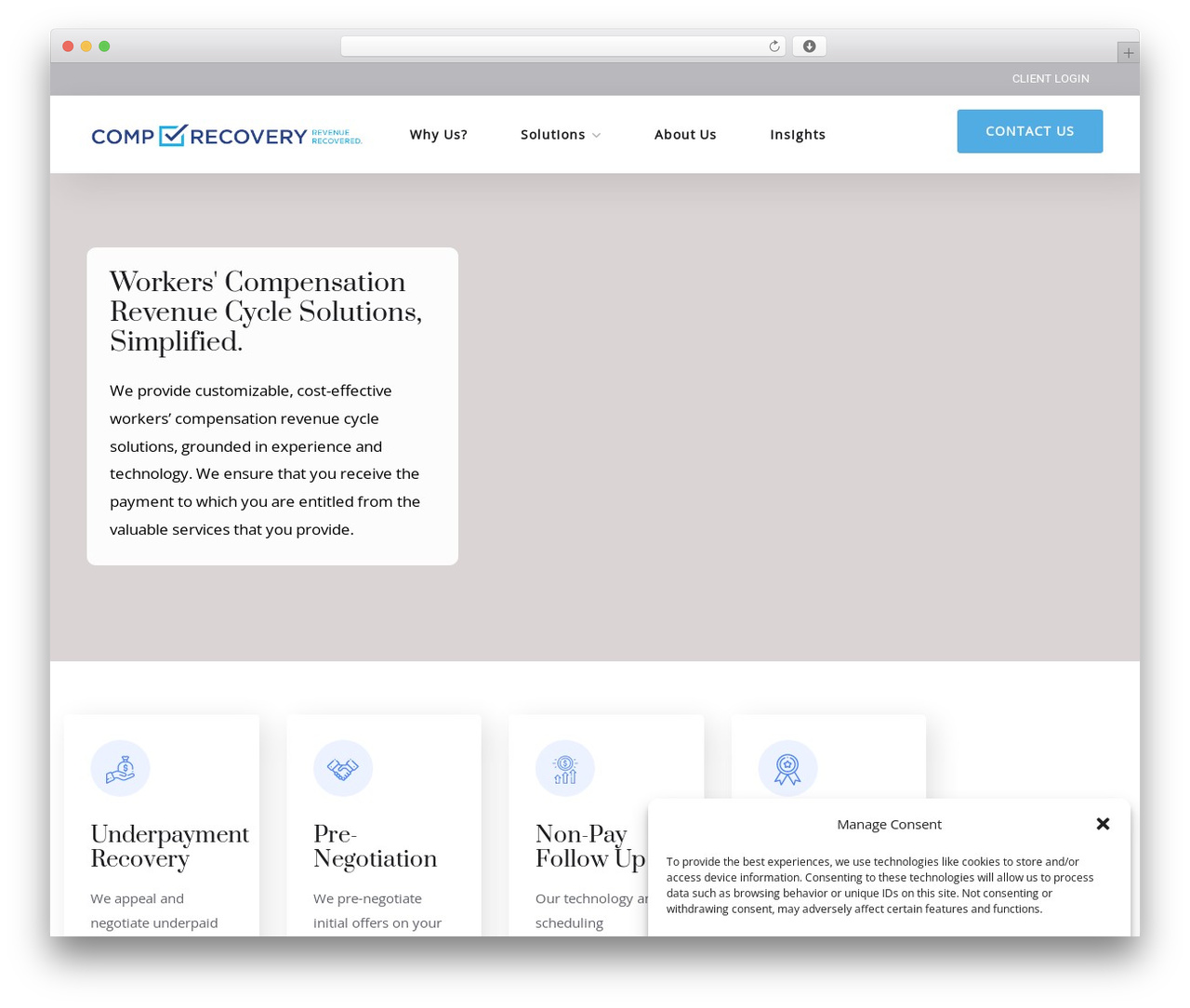The height and width of the screenshot is (1008, 1190).
Task: Click the Manage Consent title text
Action: coord(889,824)
